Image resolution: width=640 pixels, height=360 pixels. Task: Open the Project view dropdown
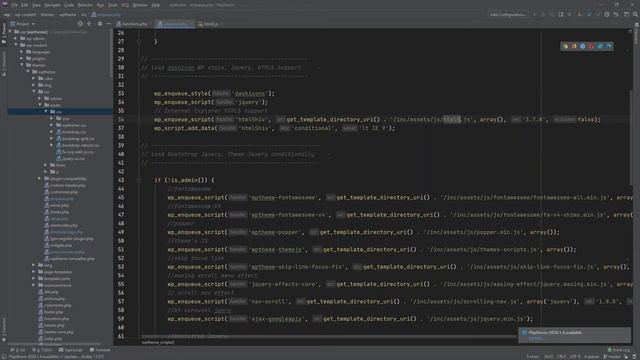pyautogui.click(x=23, y=24)
